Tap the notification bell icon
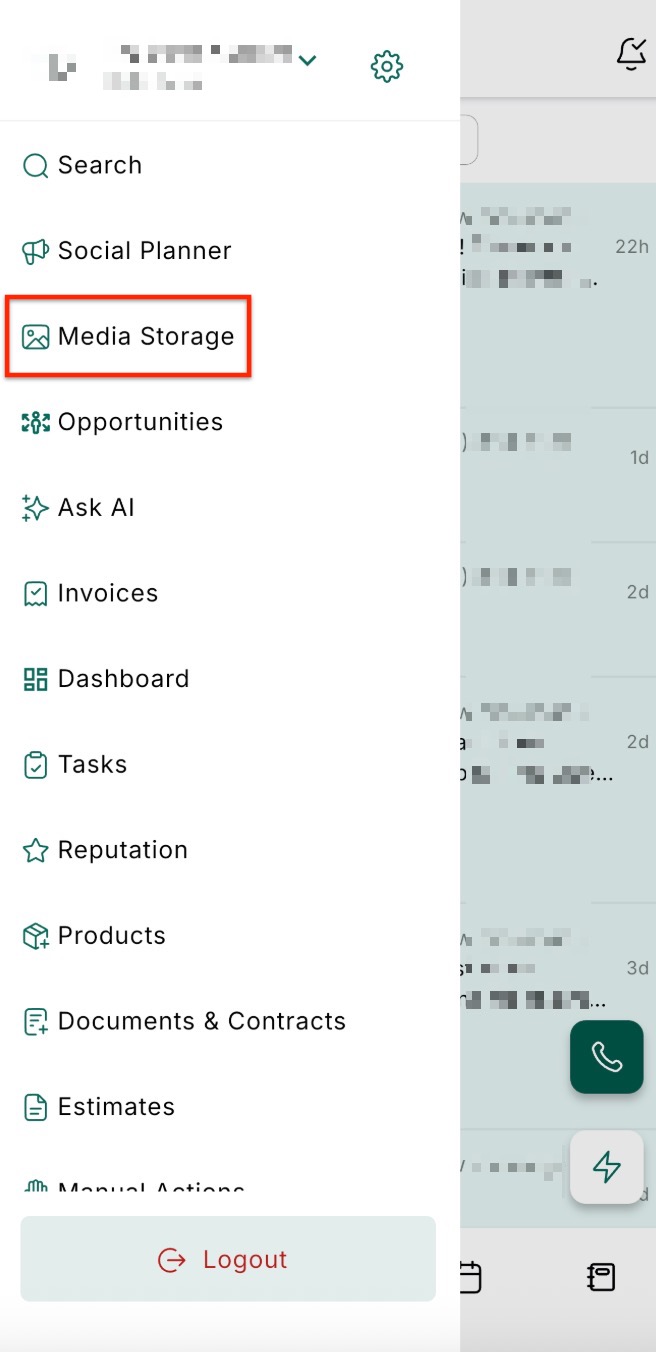The image size is (656, 1352). pyautogui.click(x=631, y=54)
